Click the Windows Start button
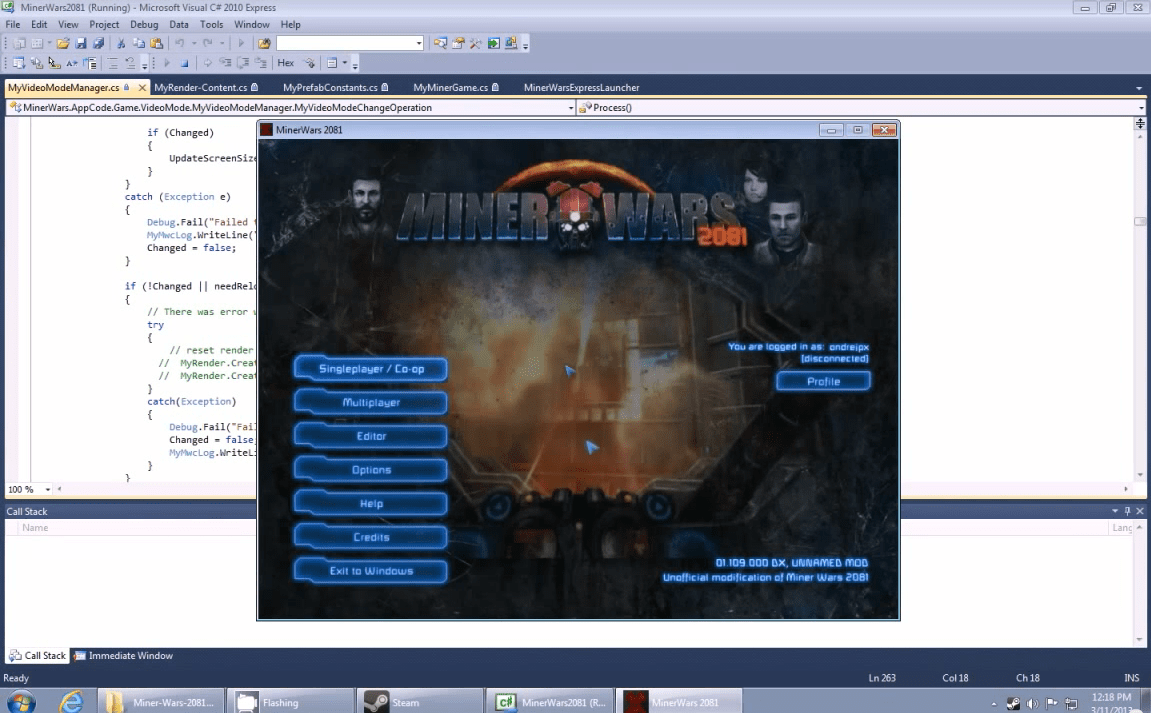 pos(20,702)
